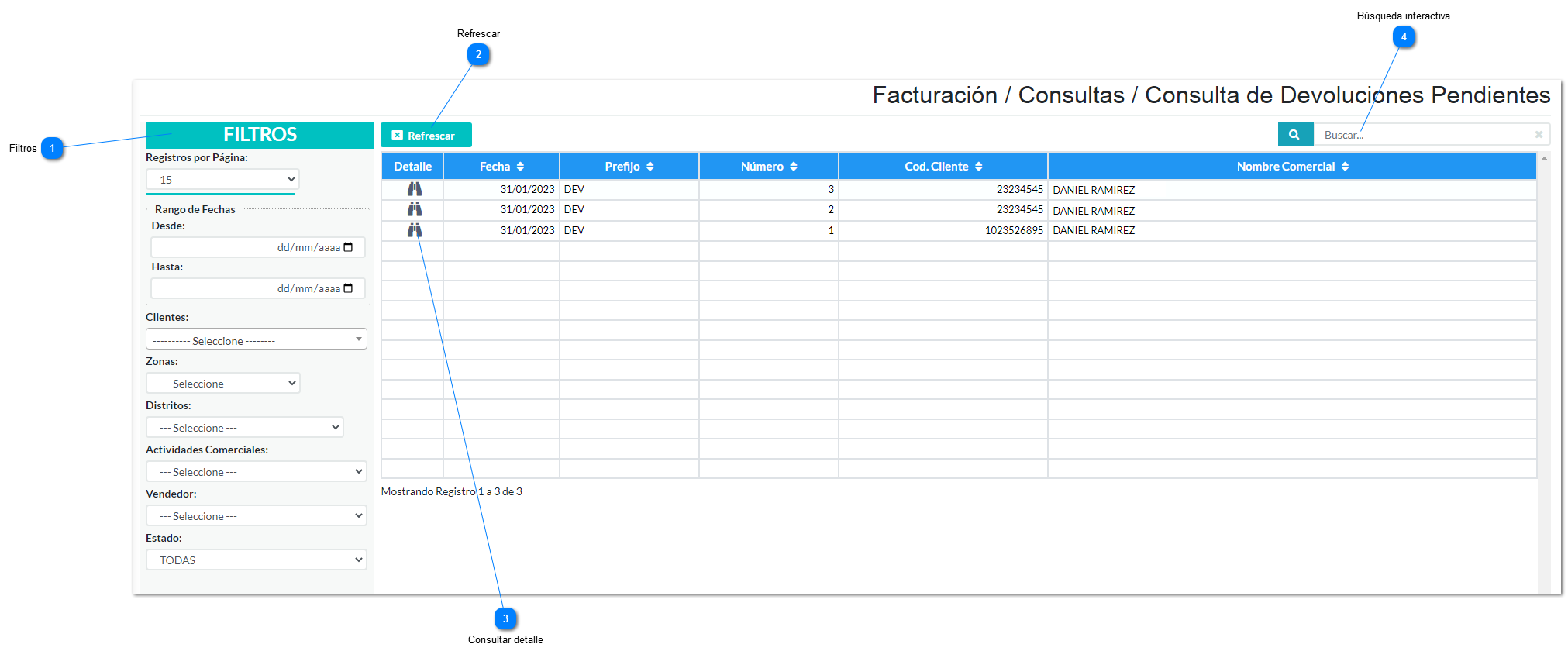Viewport: 1568px width, 658px height.
Task: Click the table scrollbar up arrow
Action: click(1544, 158)
